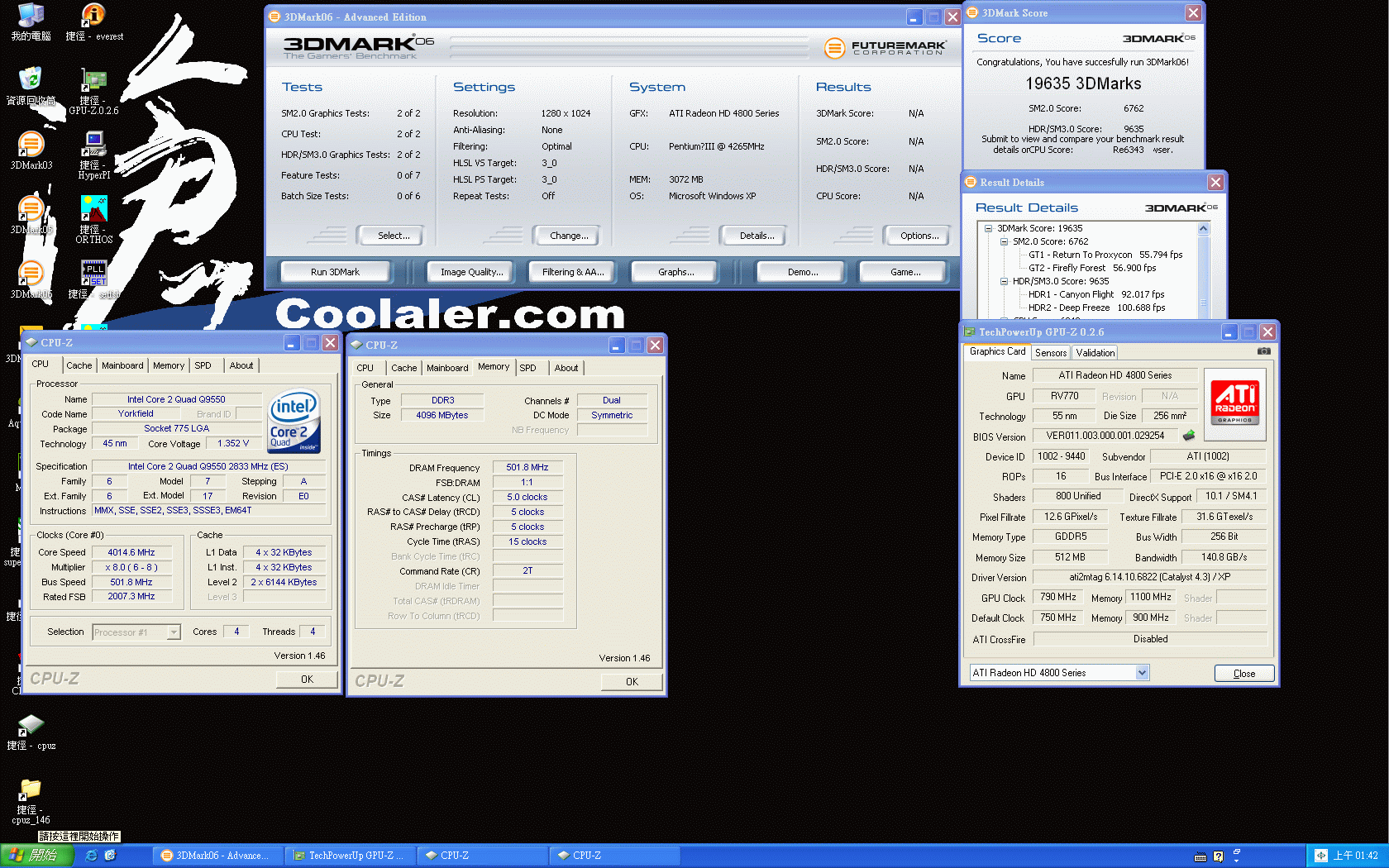Screen dimensions: 1389x868
Task: Collapse the 3DMark Score: 19635 node
Action: 988,228
